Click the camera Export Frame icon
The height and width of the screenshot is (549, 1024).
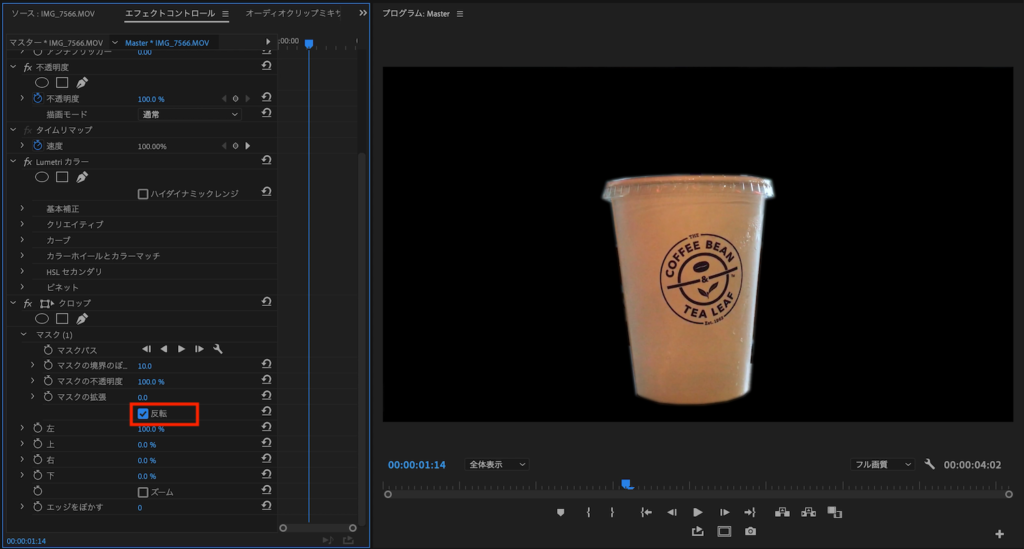pyautogui.click(x=750, y=531)
